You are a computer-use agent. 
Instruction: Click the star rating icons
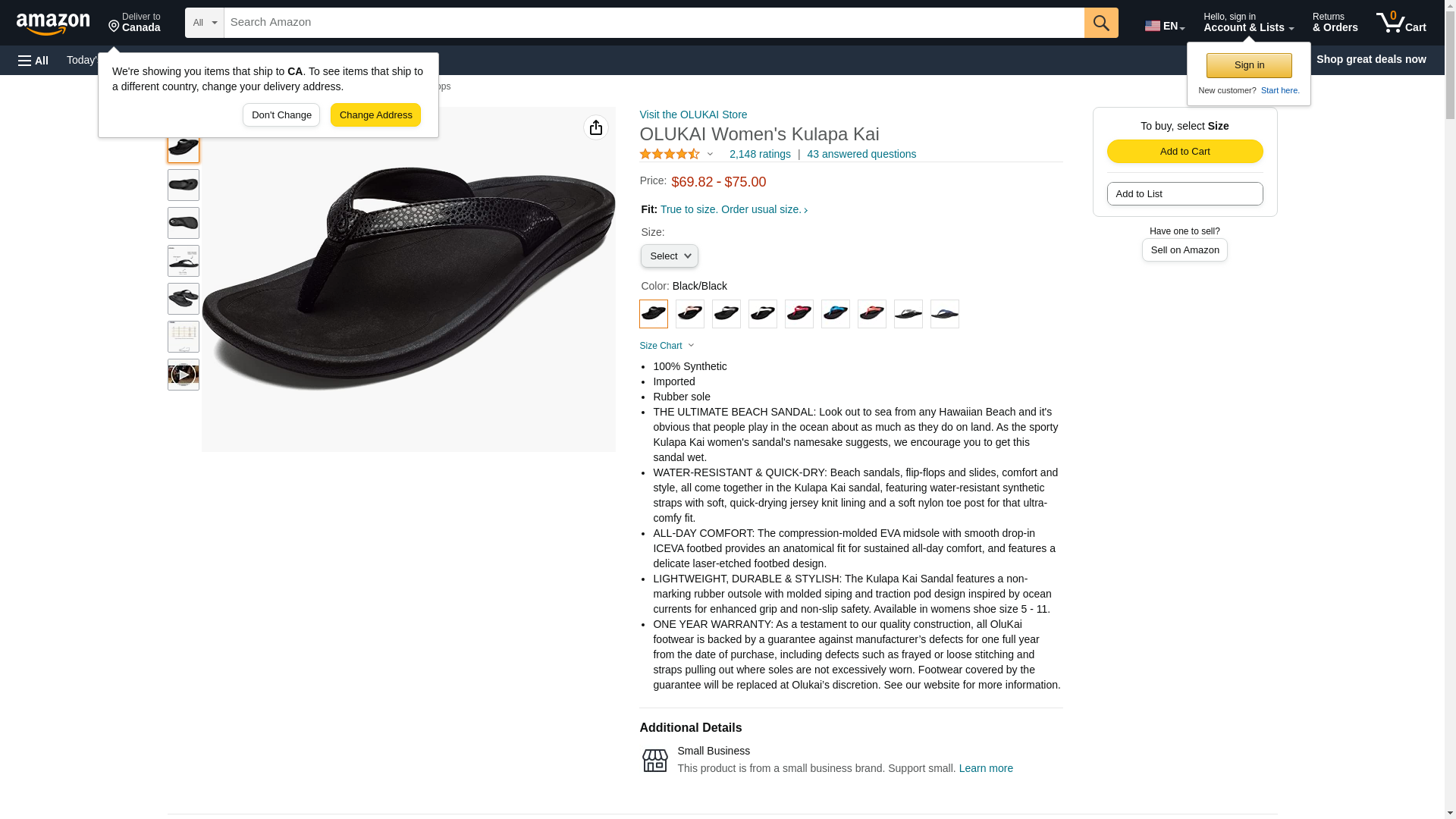pos(670,154)
